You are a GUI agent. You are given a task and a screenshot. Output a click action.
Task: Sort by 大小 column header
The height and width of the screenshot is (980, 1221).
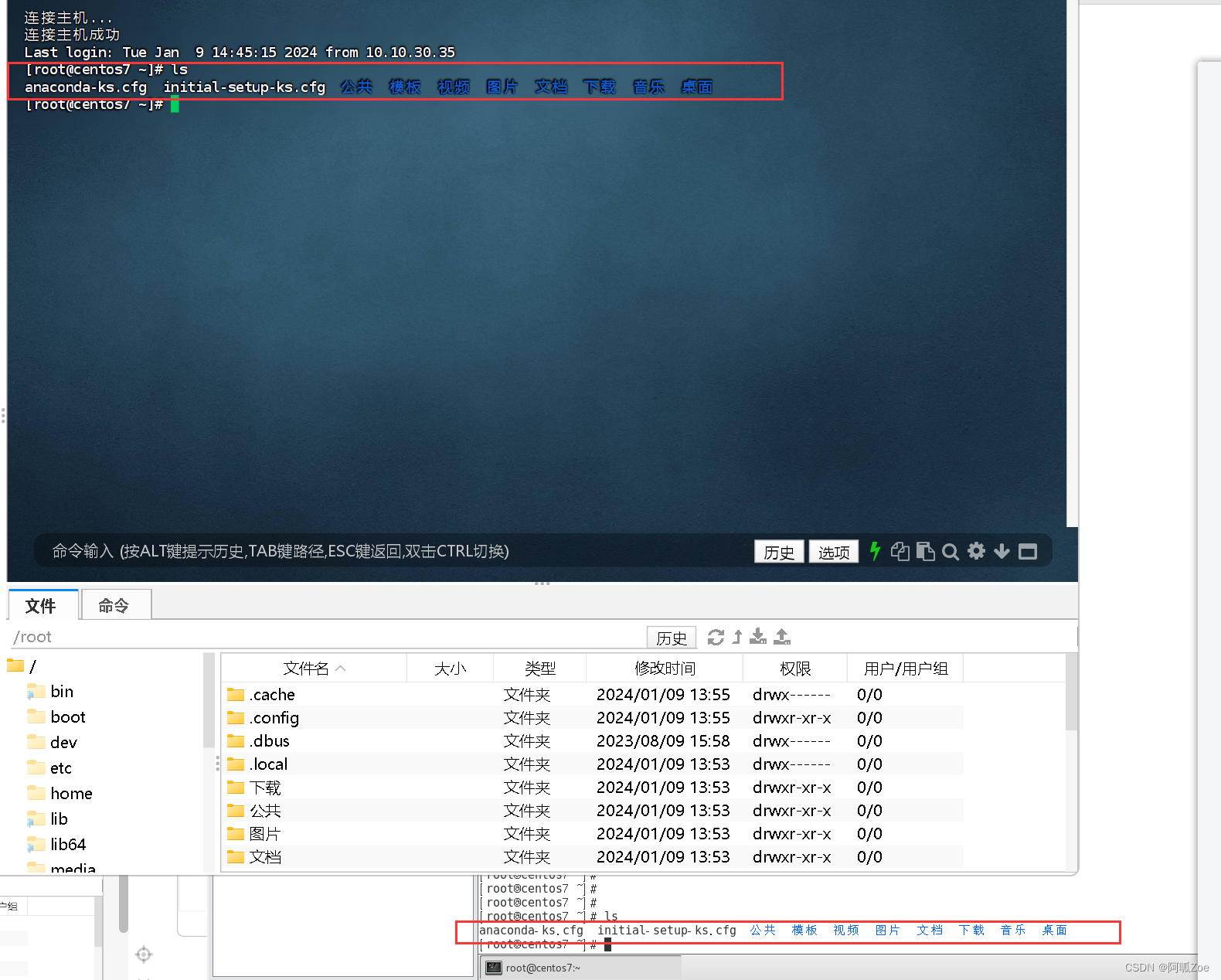tap(451, 669)
